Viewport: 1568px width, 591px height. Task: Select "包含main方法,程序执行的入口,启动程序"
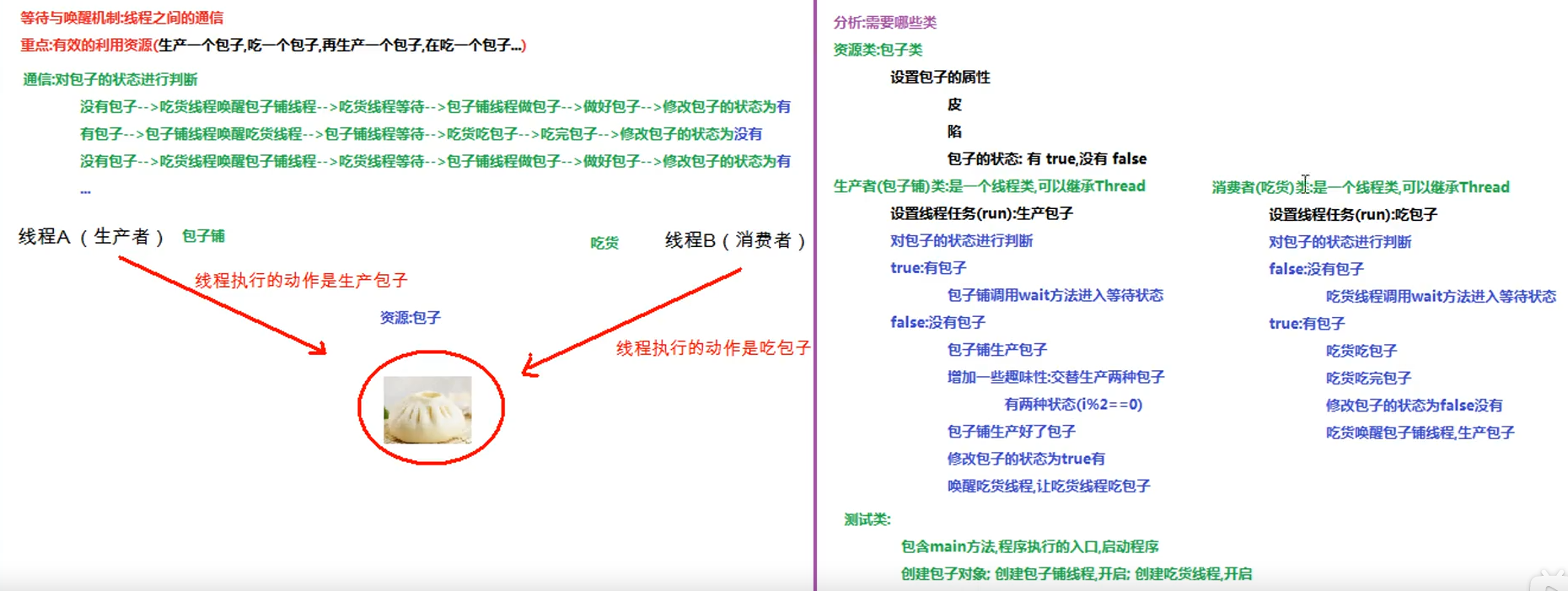[x=1029, y=547]
